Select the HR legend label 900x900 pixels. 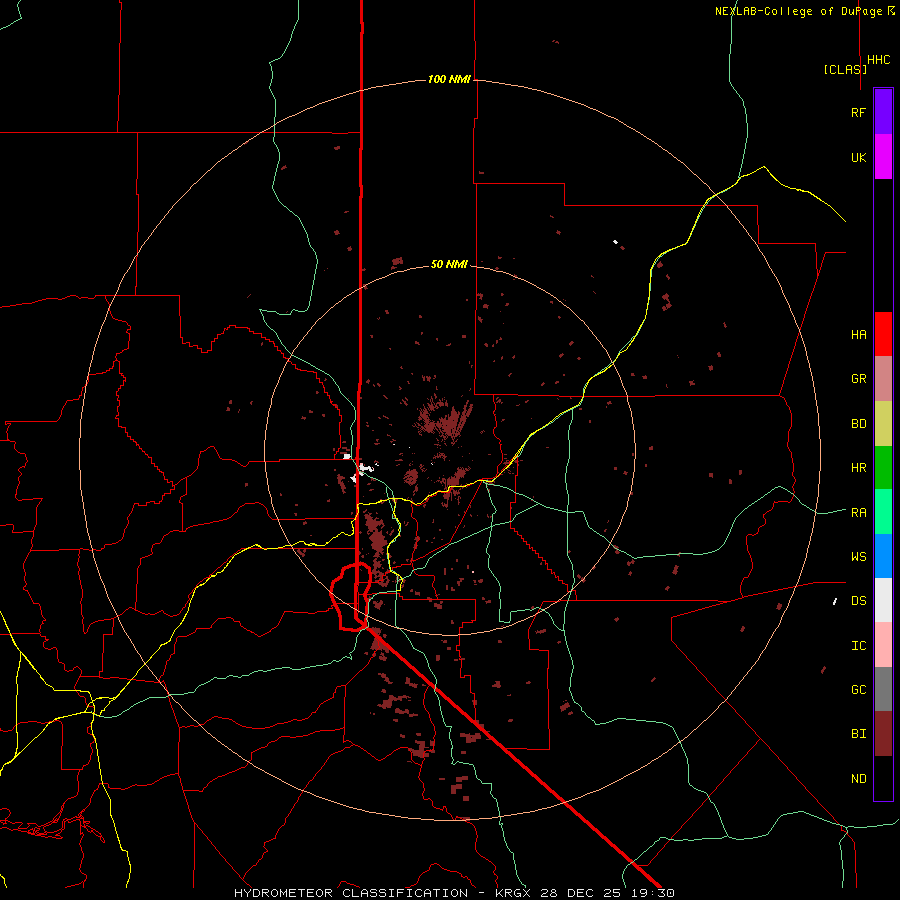pos(858,468)
